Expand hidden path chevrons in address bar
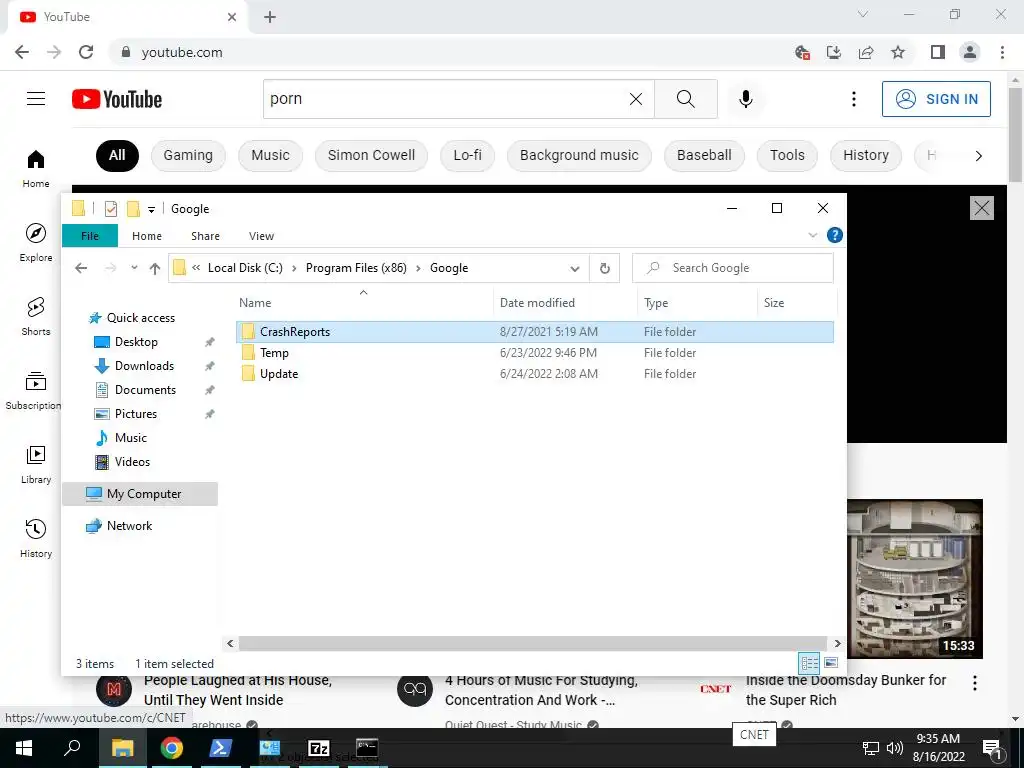The image size is (1024, 768). 196,268
